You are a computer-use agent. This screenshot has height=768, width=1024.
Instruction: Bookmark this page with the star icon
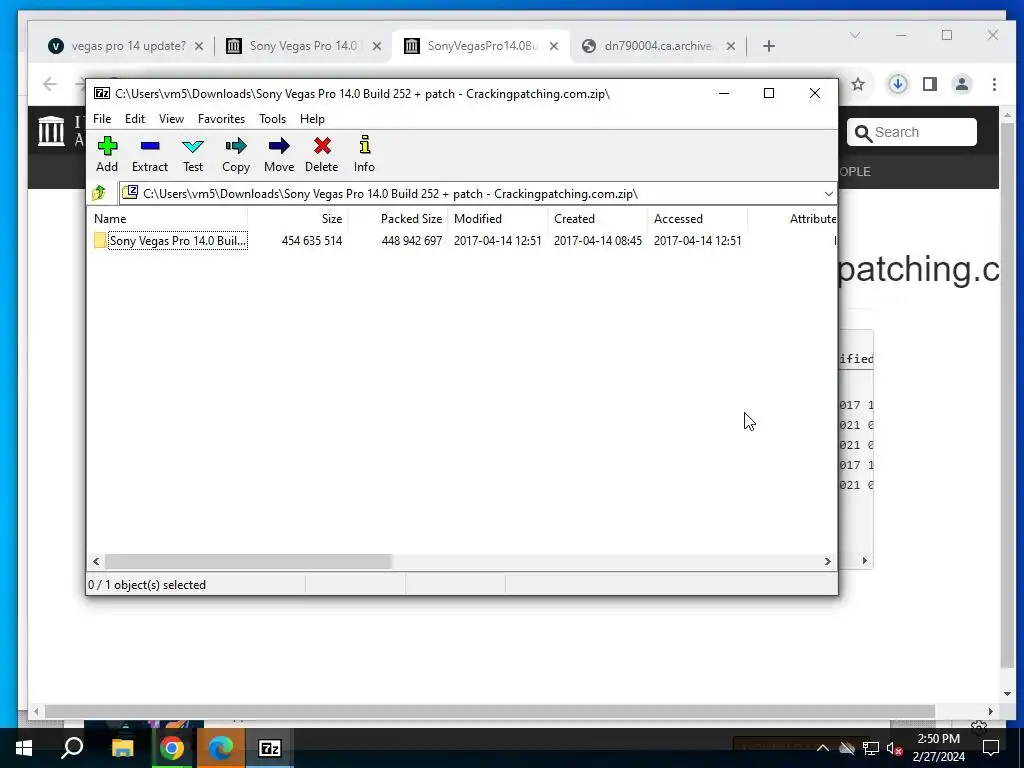[x=858, y=84]
